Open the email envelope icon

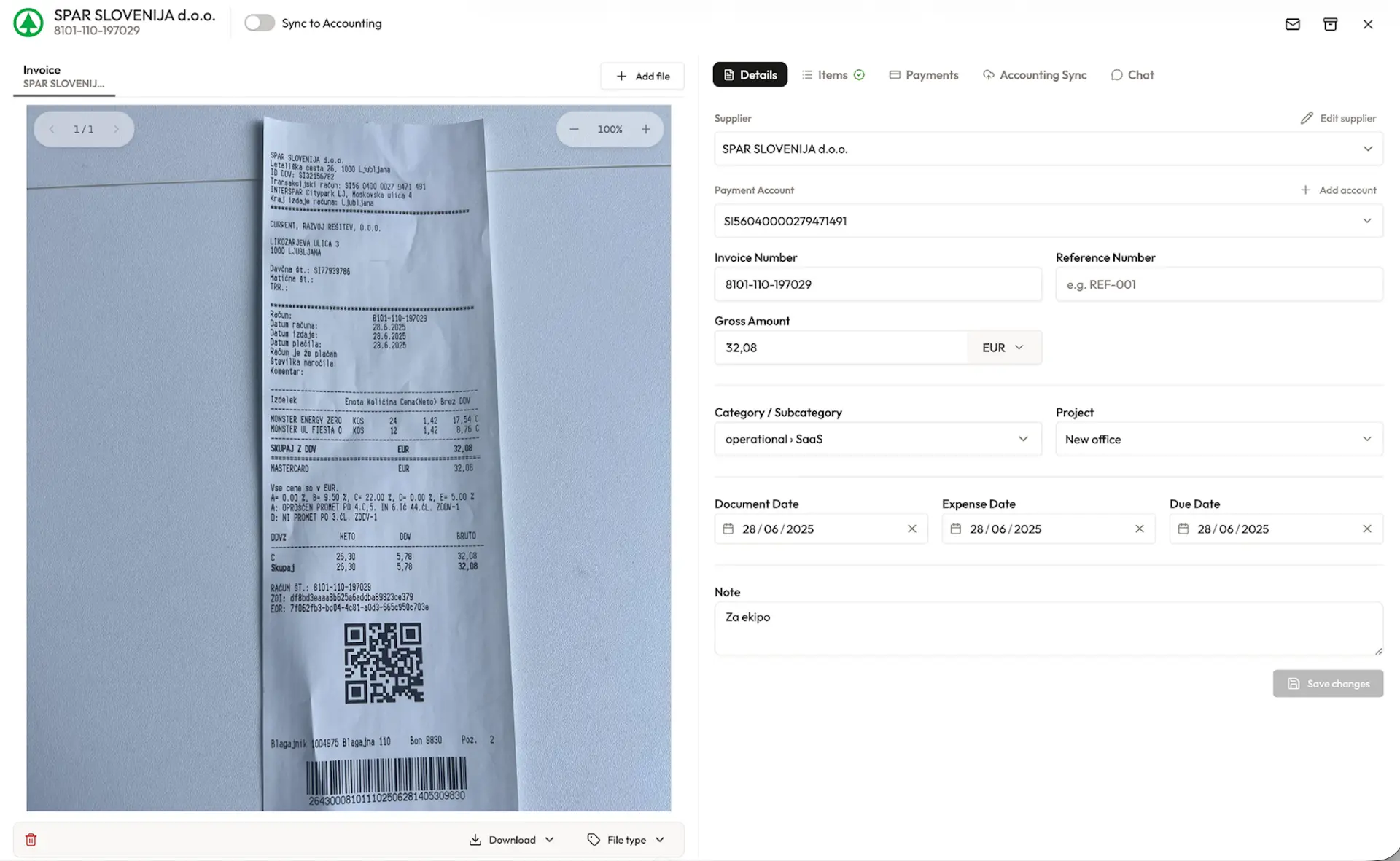pos(1292,24)
